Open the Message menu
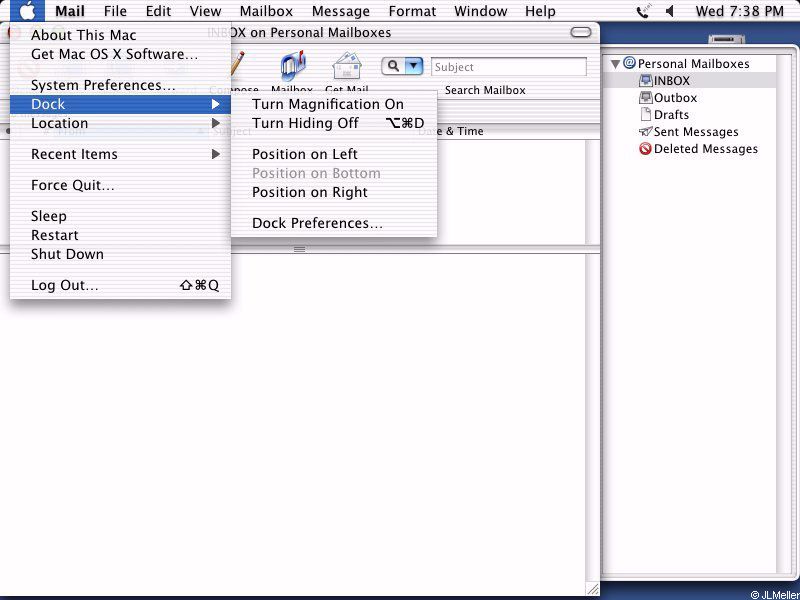The image size is (800, 600). click(x=341, y=11)
